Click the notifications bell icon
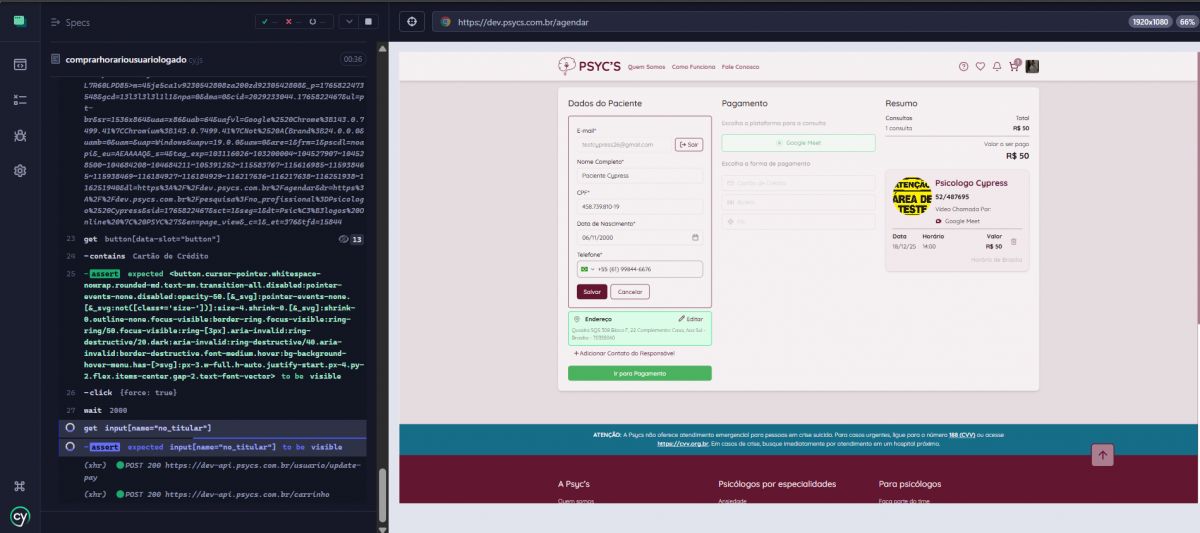This screenshot has height=533, width=1200. point(996,67)
